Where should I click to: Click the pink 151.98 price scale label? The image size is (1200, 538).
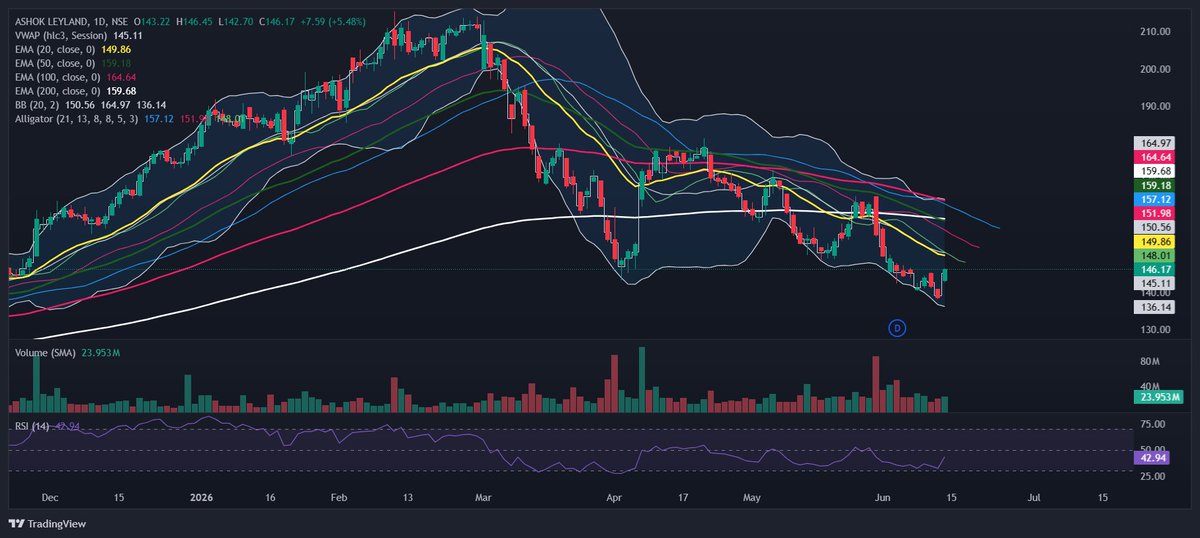[1156, 213]
